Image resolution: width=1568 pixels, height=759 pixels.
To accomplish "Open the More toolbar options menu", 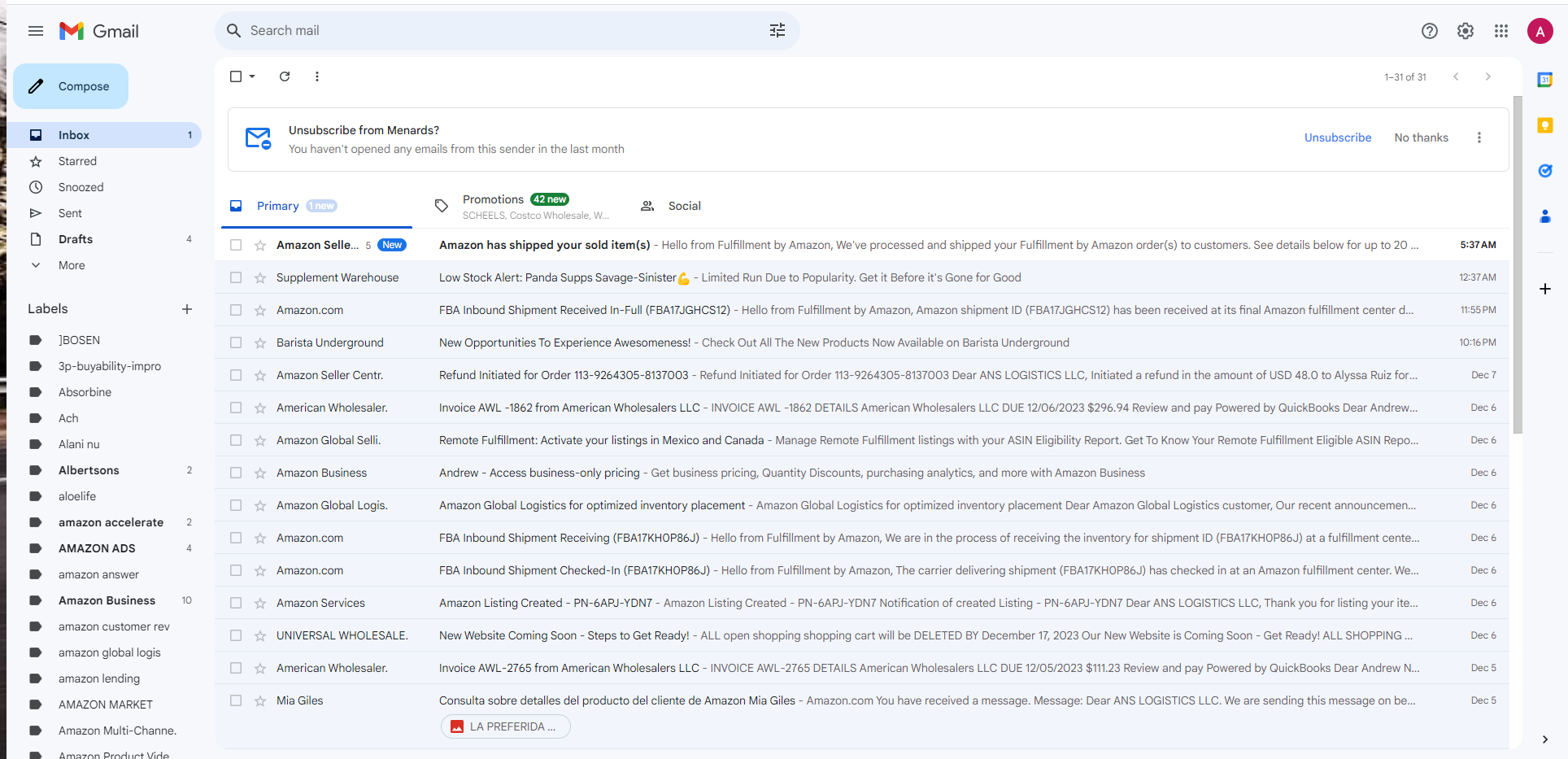I will click(317, 76).
